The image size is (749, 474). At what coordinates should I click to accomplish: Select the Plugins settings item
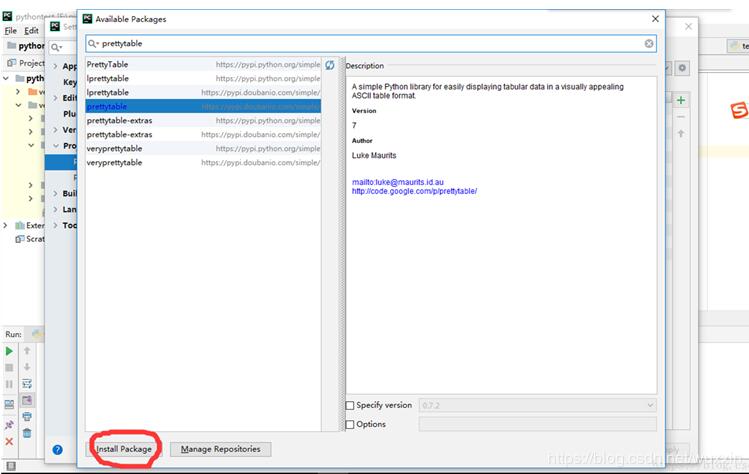(x=70, y=114)
